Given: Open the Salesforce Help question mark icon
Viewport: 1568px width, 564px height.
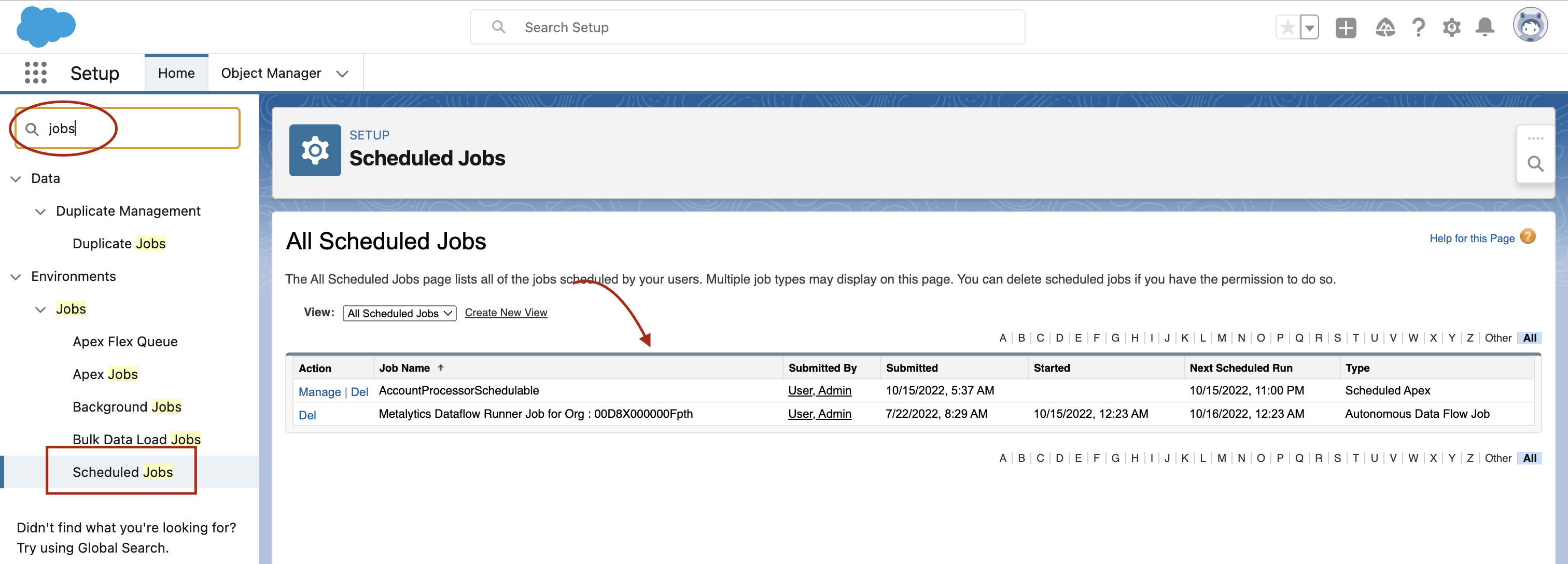Looking at the screenshot, I should tap(1418, 27).
